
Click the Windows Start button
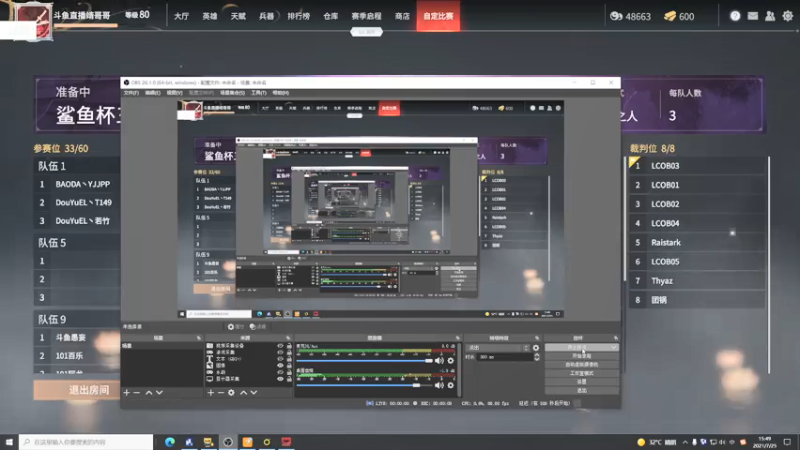coord(9,442)
